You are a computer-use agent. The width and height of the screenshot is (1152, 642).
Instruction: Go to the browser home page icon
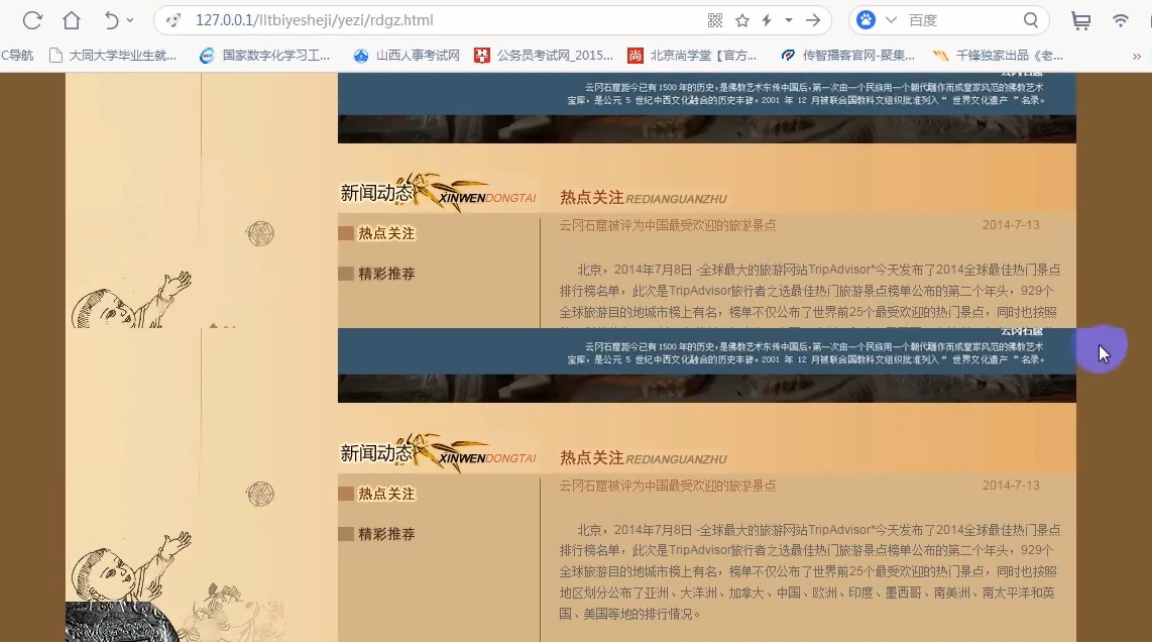[71, 20]
